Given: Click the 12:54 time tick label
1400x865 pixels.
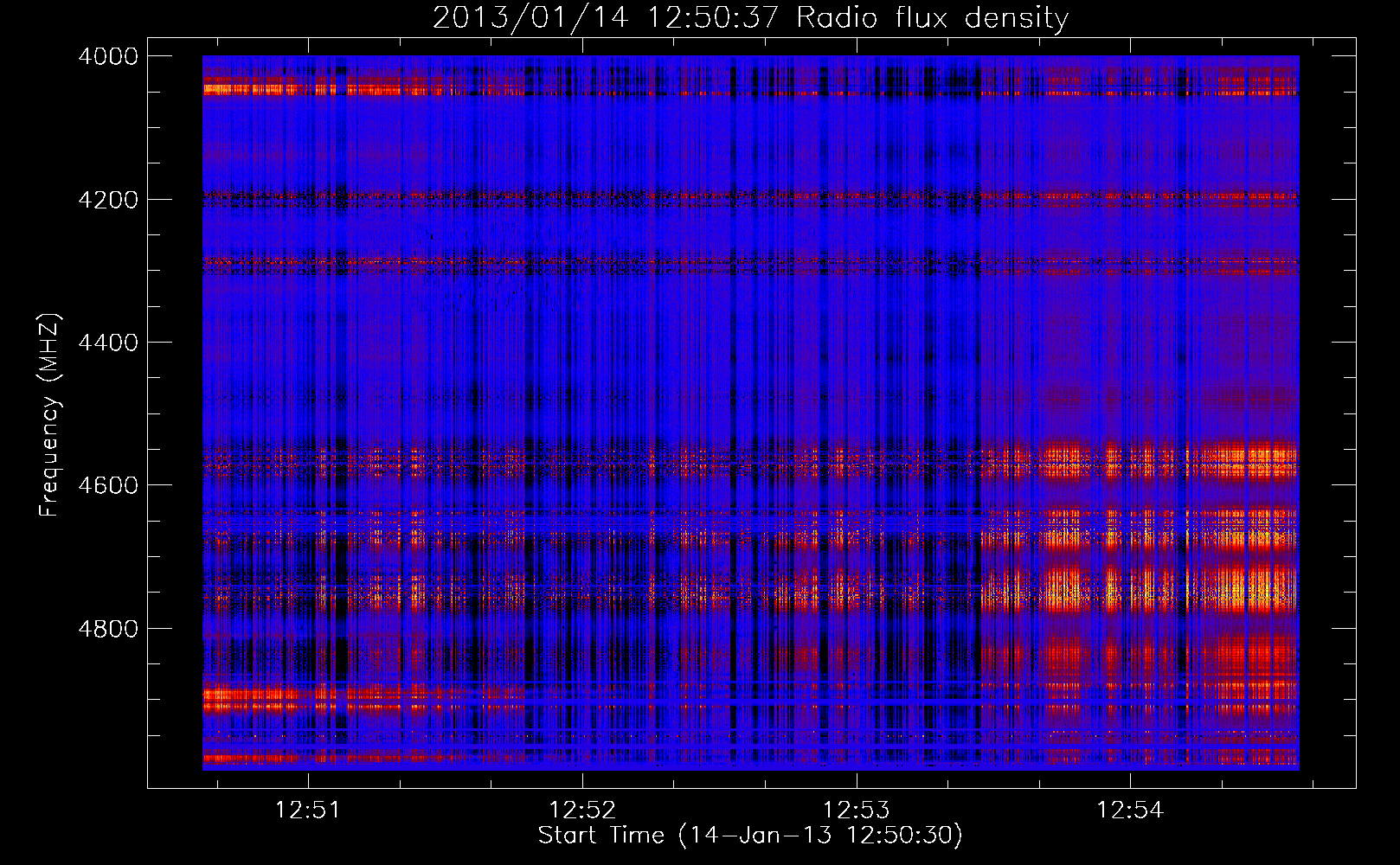Looking at the screenshot, I should coord(1130,811).
